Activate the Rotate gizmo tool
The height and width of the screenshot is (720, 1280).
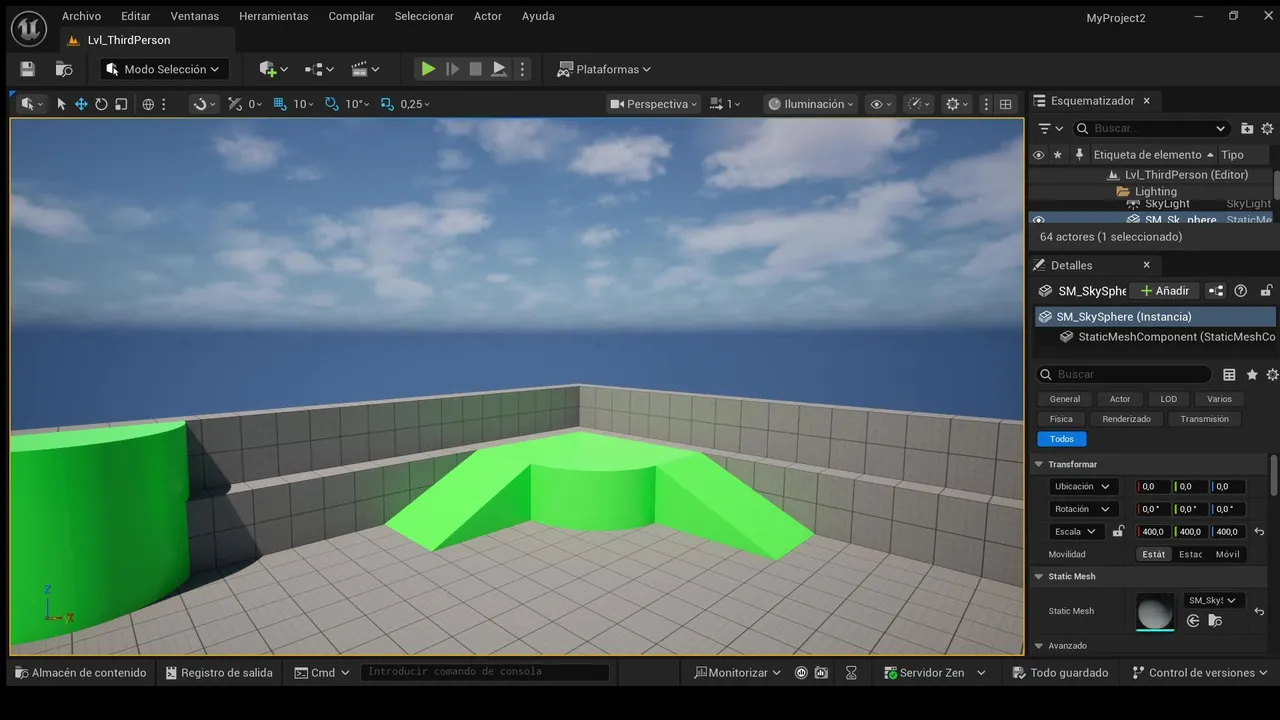click(x=101, y=104)
